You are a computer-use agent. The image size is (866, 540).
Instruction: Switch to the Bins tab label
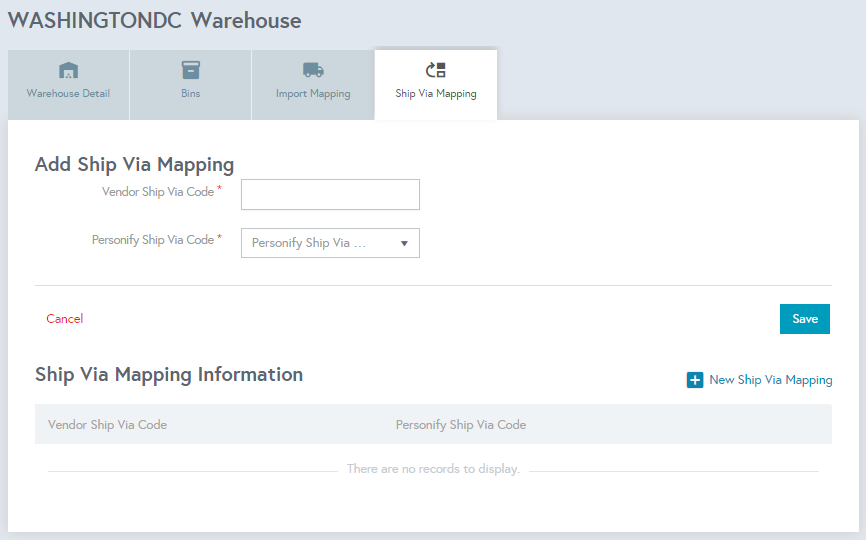tap(191, 93)
